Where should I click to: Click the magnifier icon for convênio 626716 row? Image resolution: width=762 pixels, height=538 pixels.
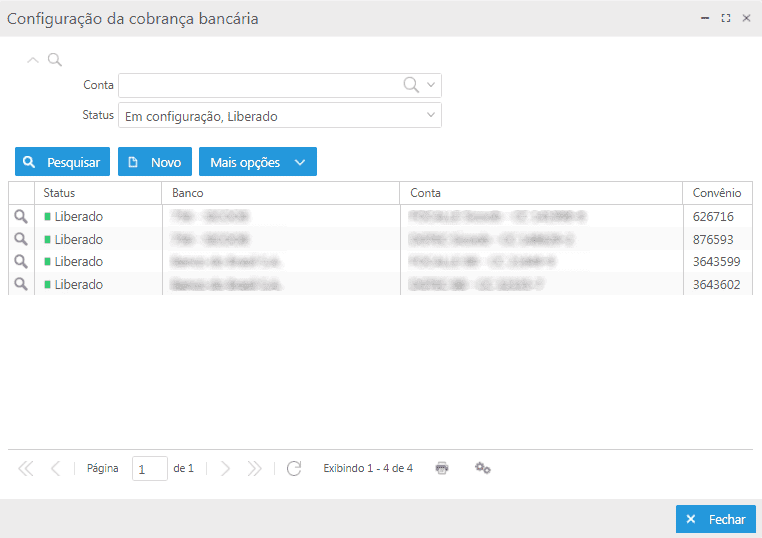pyautogui.click(x=20, y=216)
